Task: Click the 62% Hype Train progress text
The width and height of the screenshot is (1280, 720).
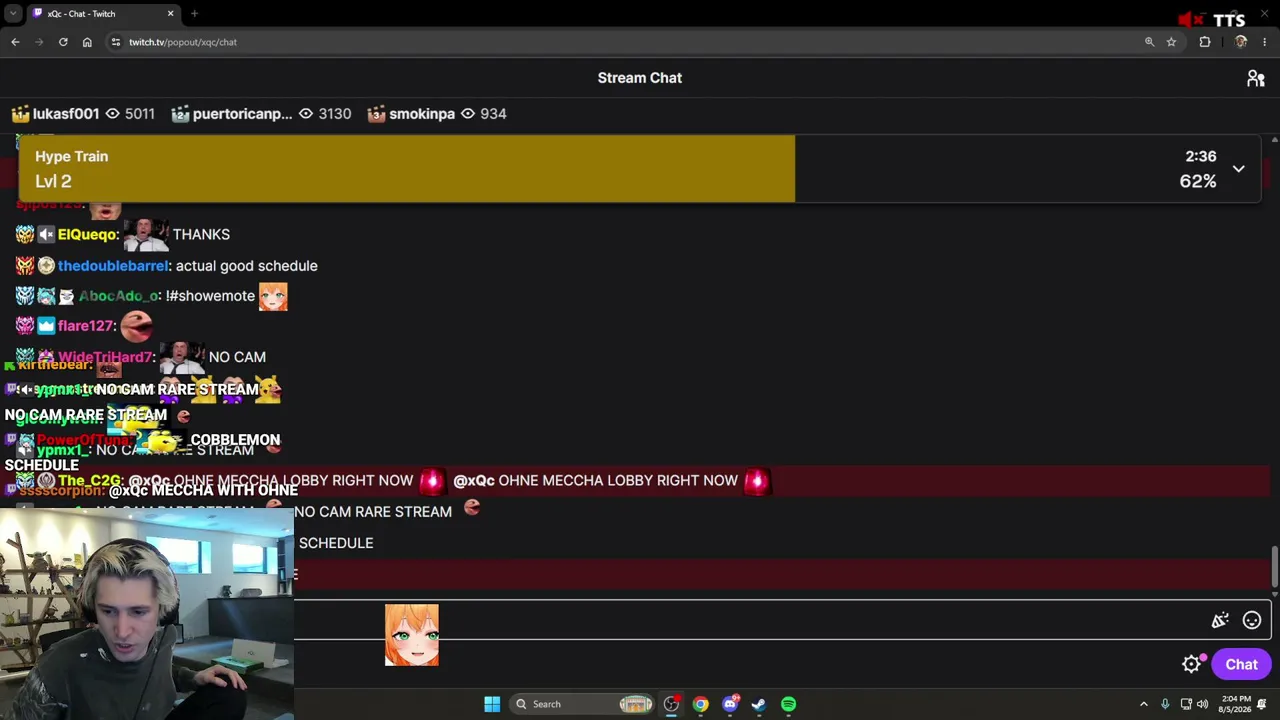Action: click(x=1198, y=181)
